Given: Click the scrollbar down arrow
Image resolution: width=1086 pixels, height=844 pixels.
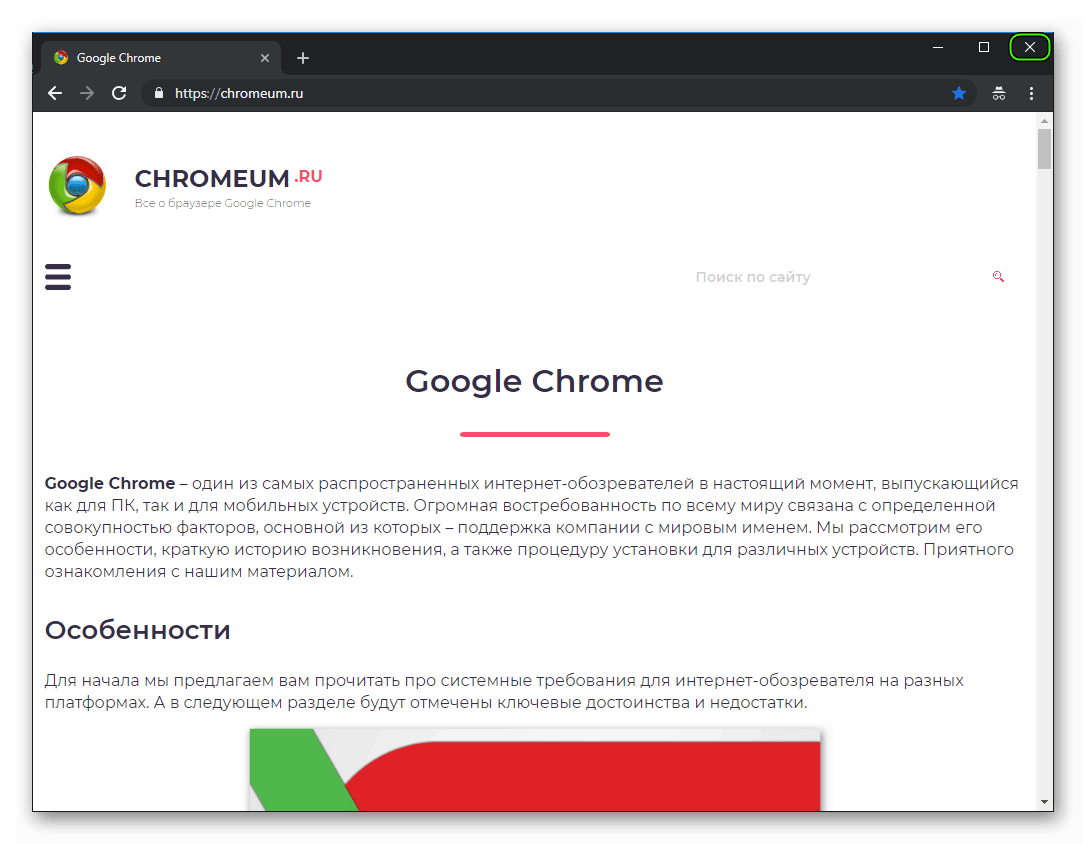Looking at the screenshot, I should click(1044, 801).
